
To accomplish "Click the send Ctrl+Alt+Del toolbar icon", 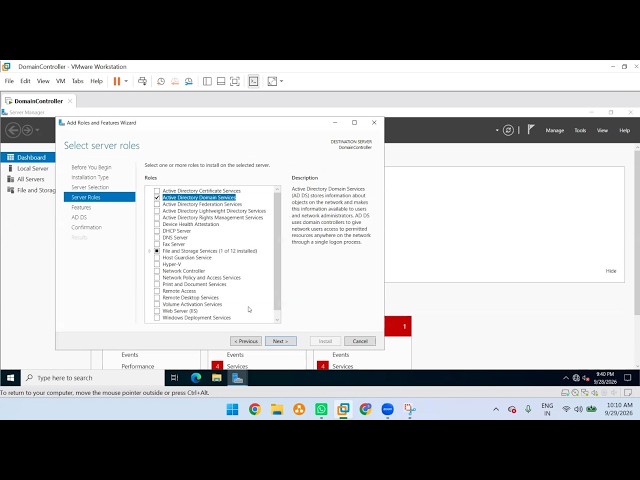I will (x=142, y=81).
